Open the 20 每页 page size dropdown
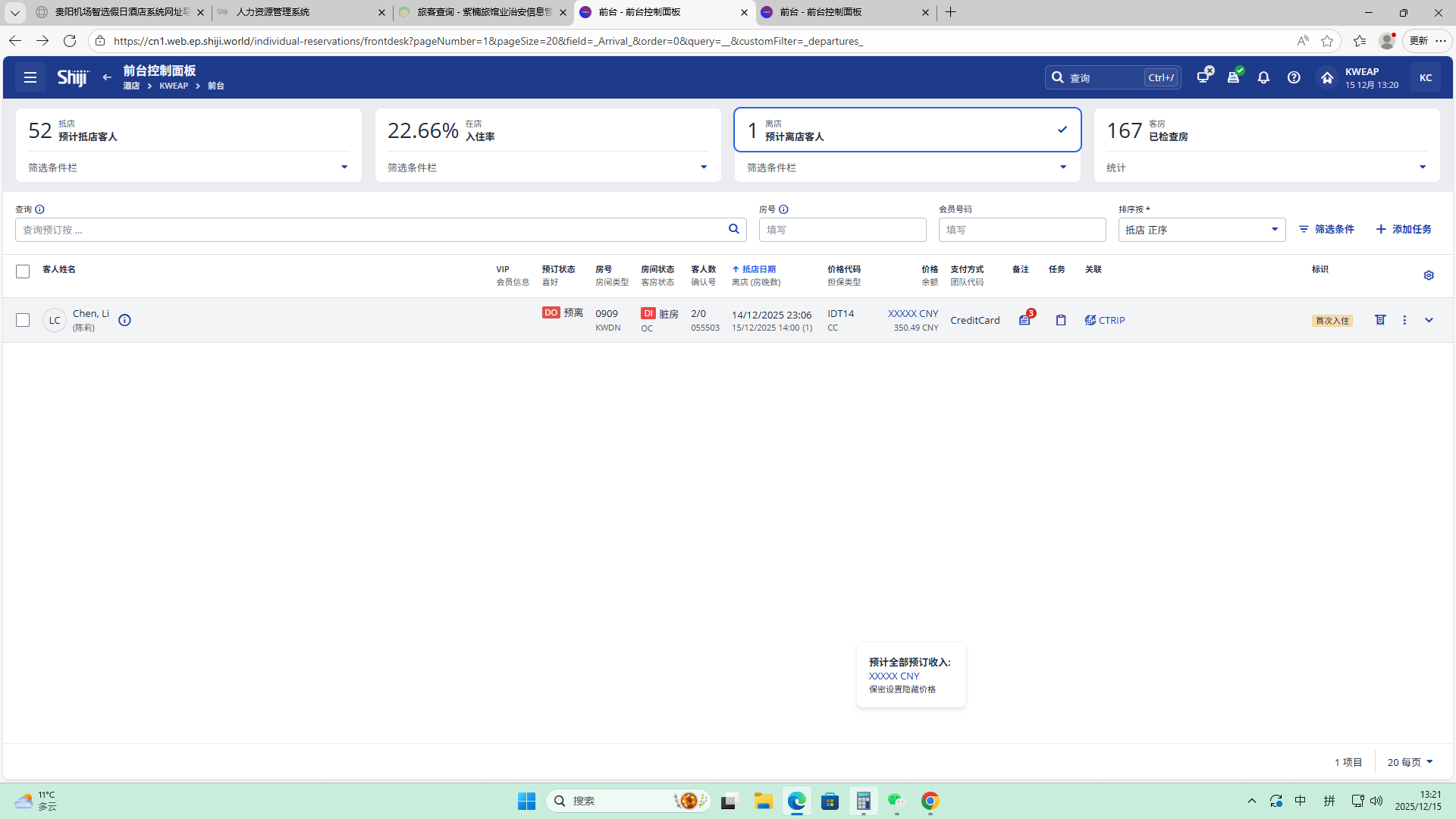 click(1410, 762)
